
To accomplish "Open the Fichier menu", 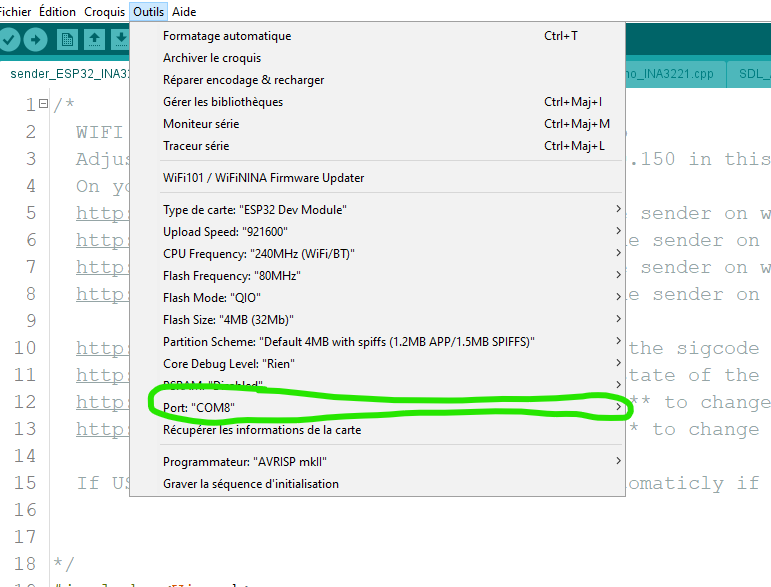I will [15, 11].
